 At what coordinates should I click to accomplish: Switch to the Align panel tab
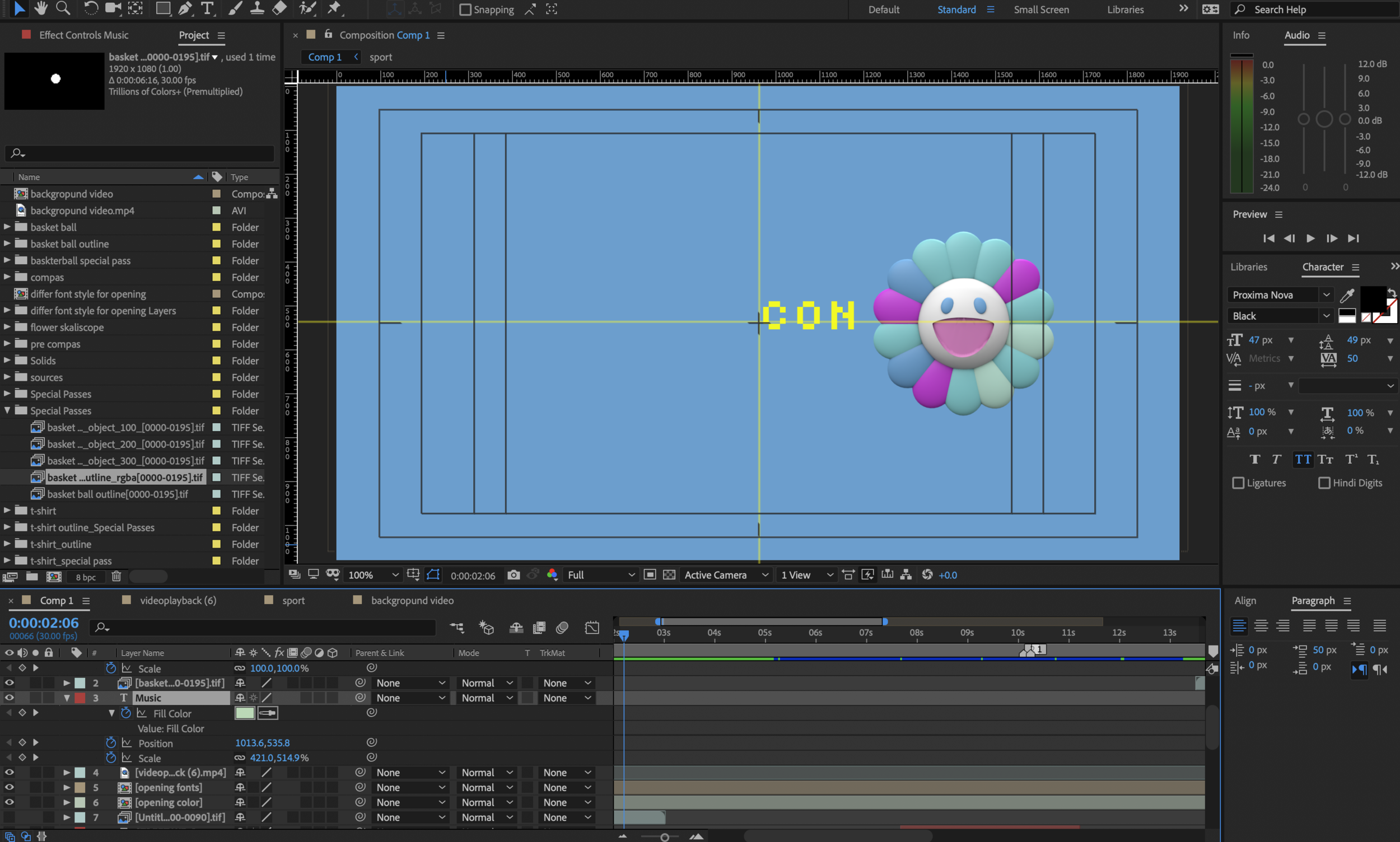coord(1244,600)
